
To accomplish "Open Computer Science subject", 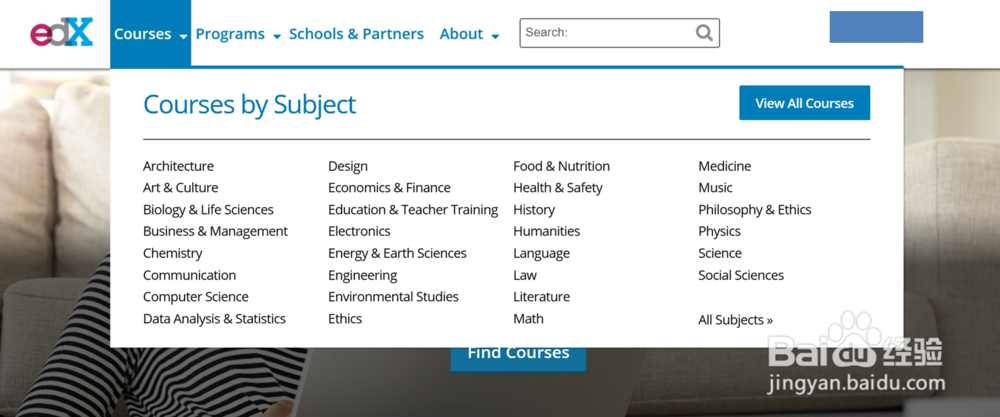I will 196,297.
